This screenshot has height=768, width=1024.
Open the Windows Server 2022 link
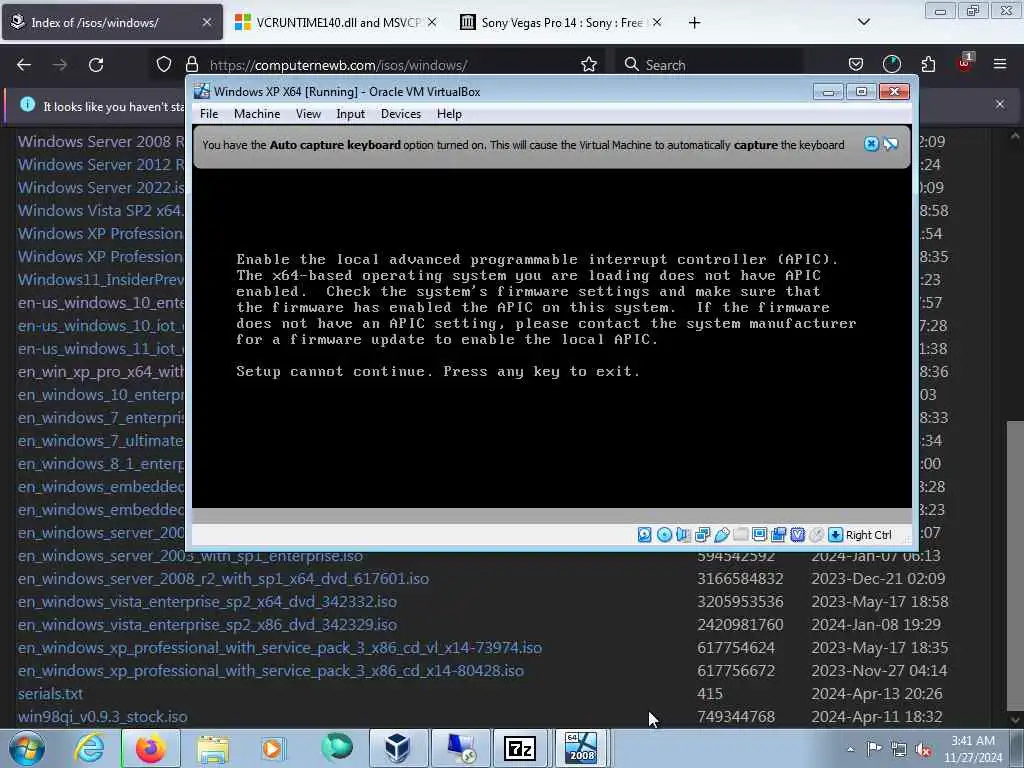(x=101, y=187)
